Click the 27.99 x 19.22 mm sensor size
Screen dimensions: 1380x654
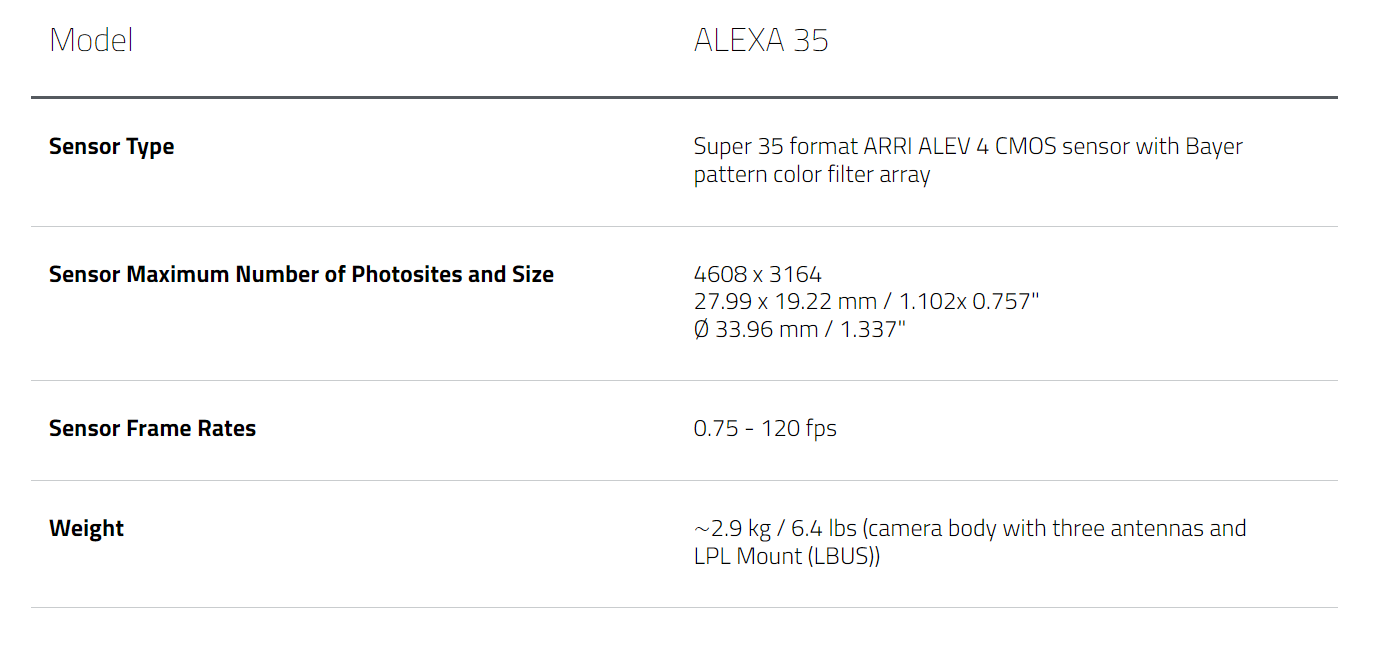[783, 301]
